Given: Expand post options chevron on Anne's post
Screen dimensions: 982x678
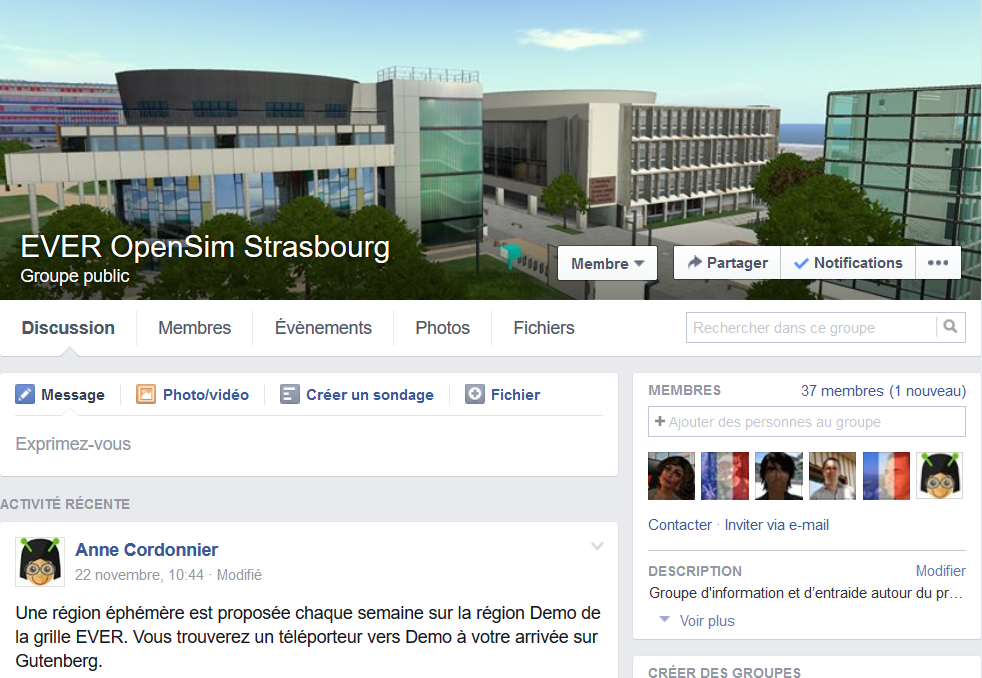Looking at the screenshot, I should 597,546.
